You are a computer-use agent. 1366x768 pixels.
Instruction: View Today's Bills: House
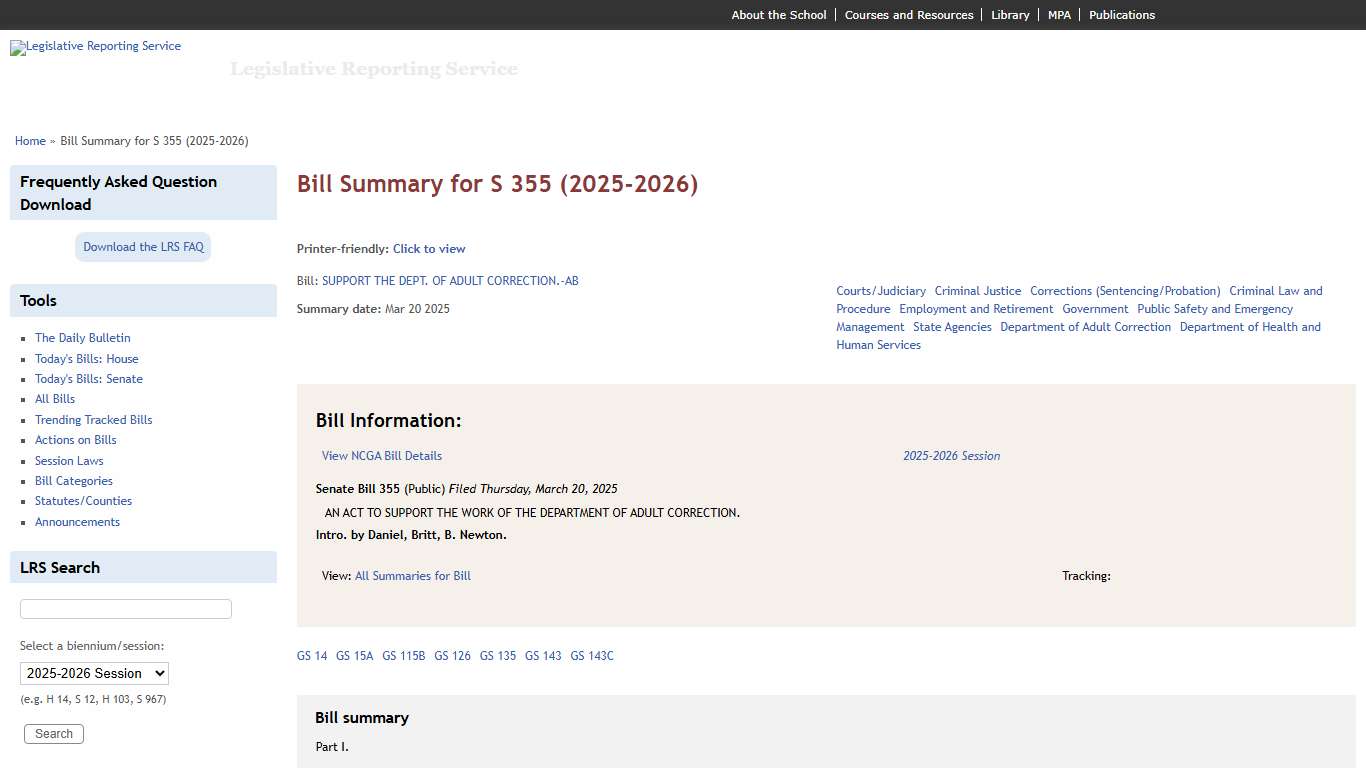87,358
